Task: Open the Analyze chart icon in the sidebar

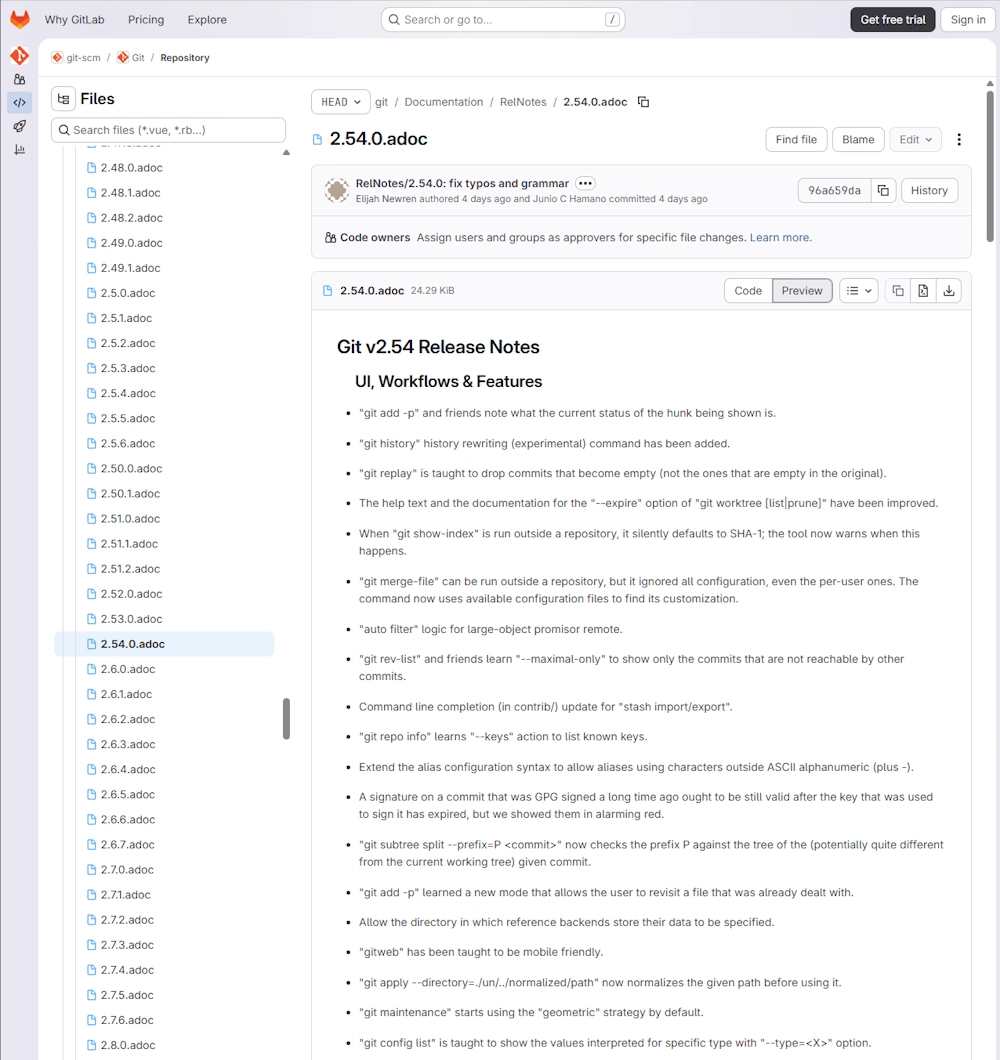Action: (x=19, y=150)
